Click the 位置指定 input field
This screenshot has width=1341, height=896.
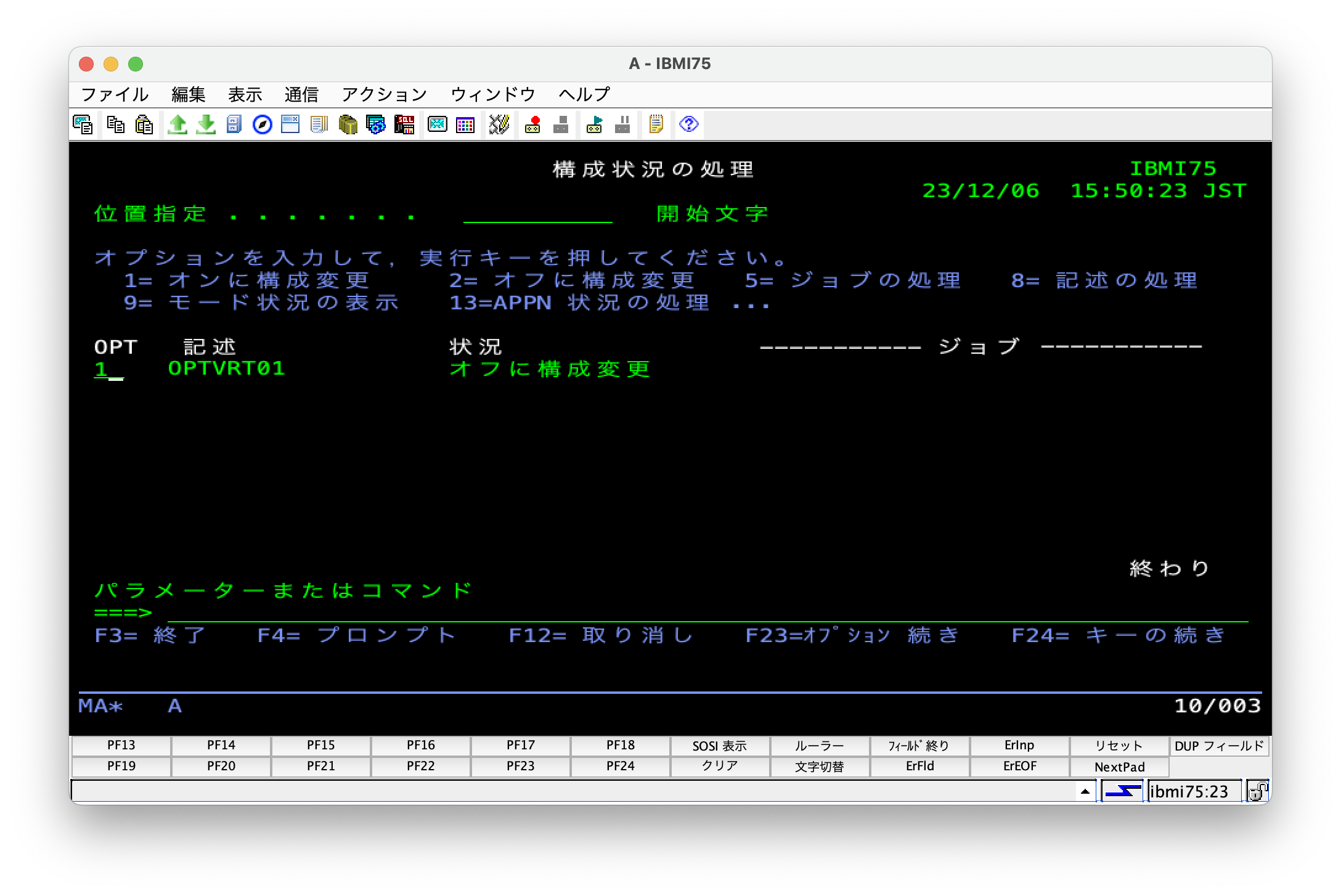tap(537, 214)
